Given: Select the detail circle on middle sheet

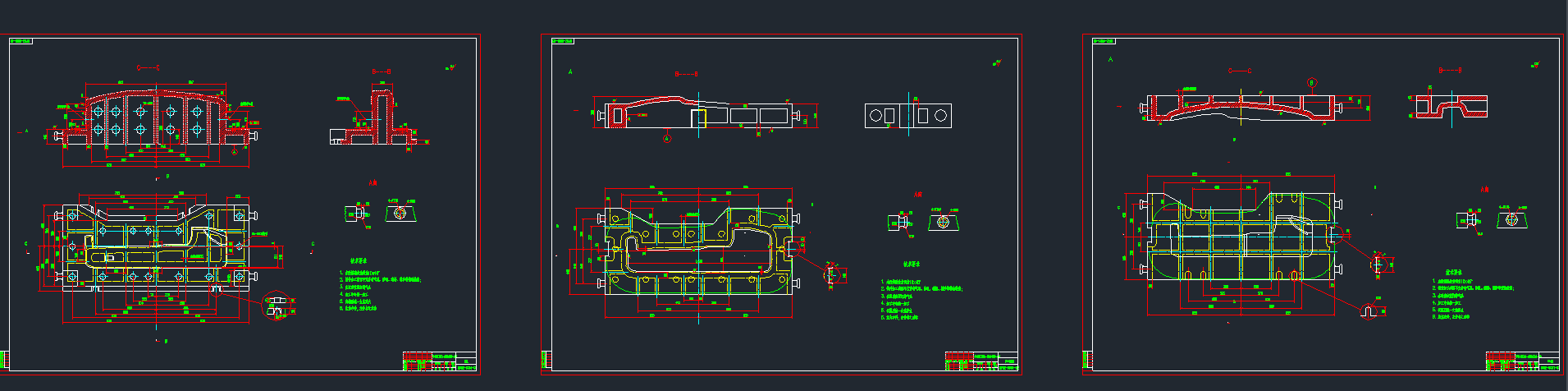Looking at the screenshot, I should (834, 274).
